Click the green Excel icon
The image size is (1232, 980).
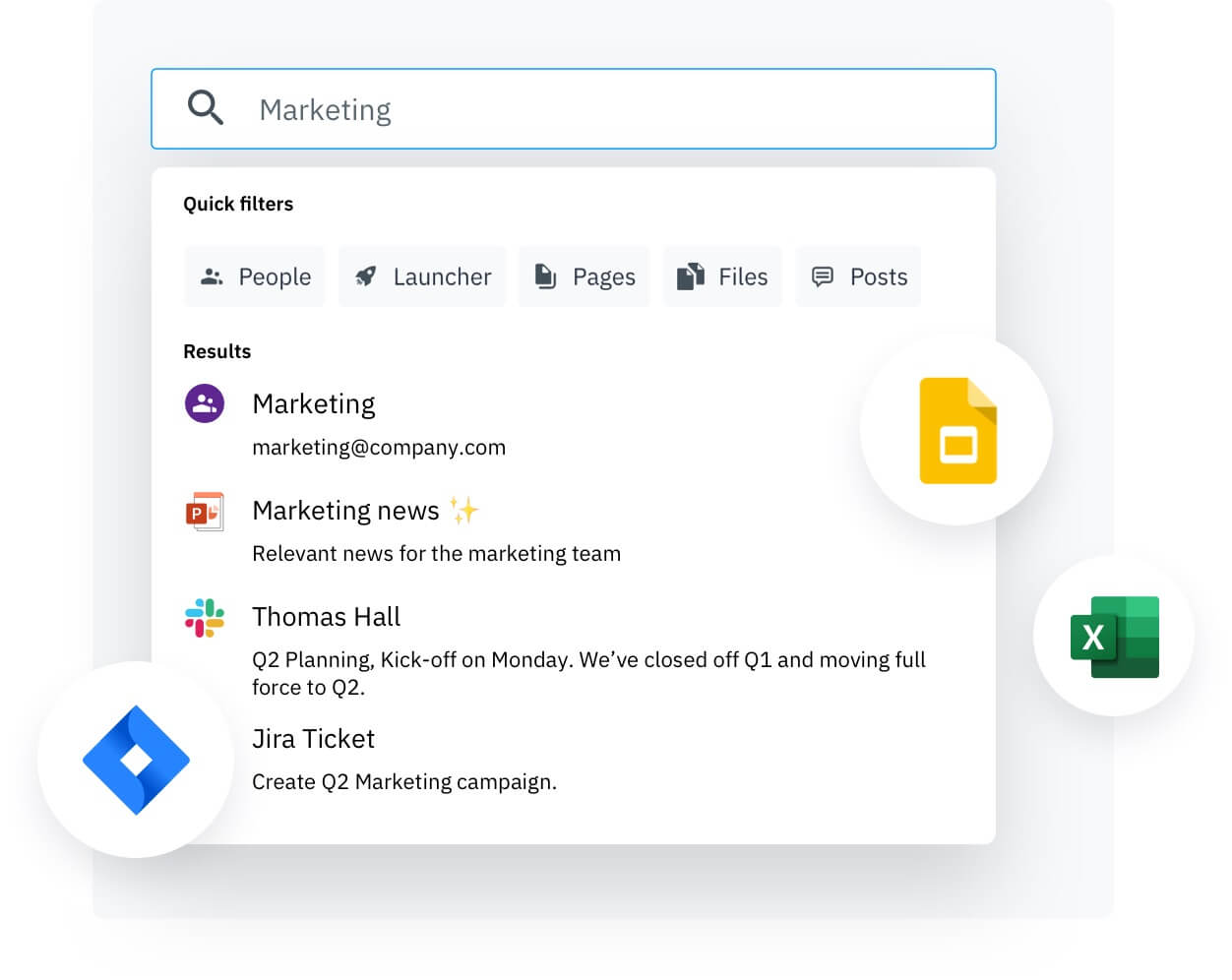tap(1114, 637)
